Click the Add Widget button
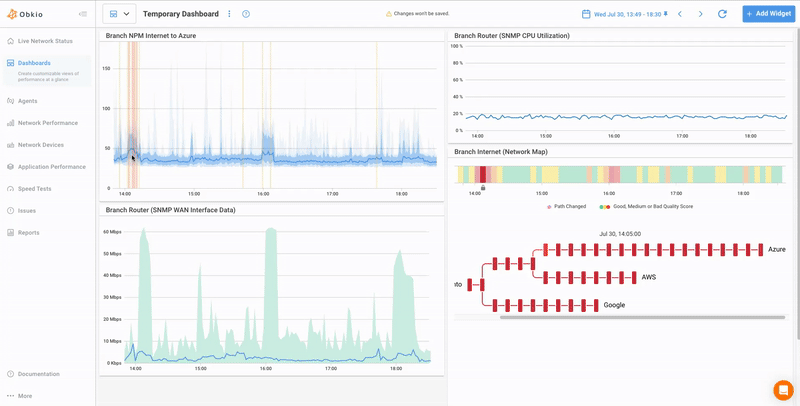 coord(768,14)
